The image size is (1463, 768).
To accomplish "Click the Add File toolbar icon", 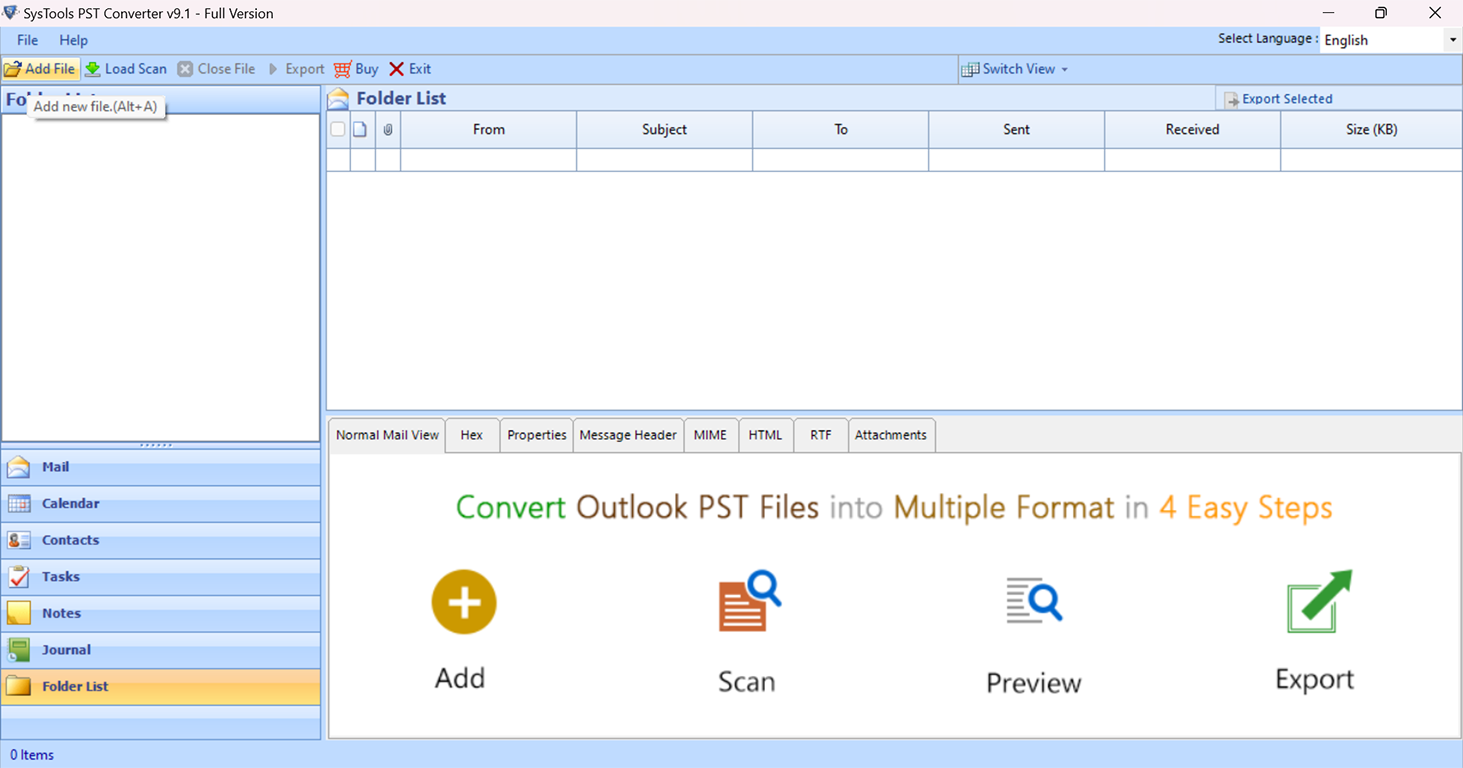I will tap(14, 68).
